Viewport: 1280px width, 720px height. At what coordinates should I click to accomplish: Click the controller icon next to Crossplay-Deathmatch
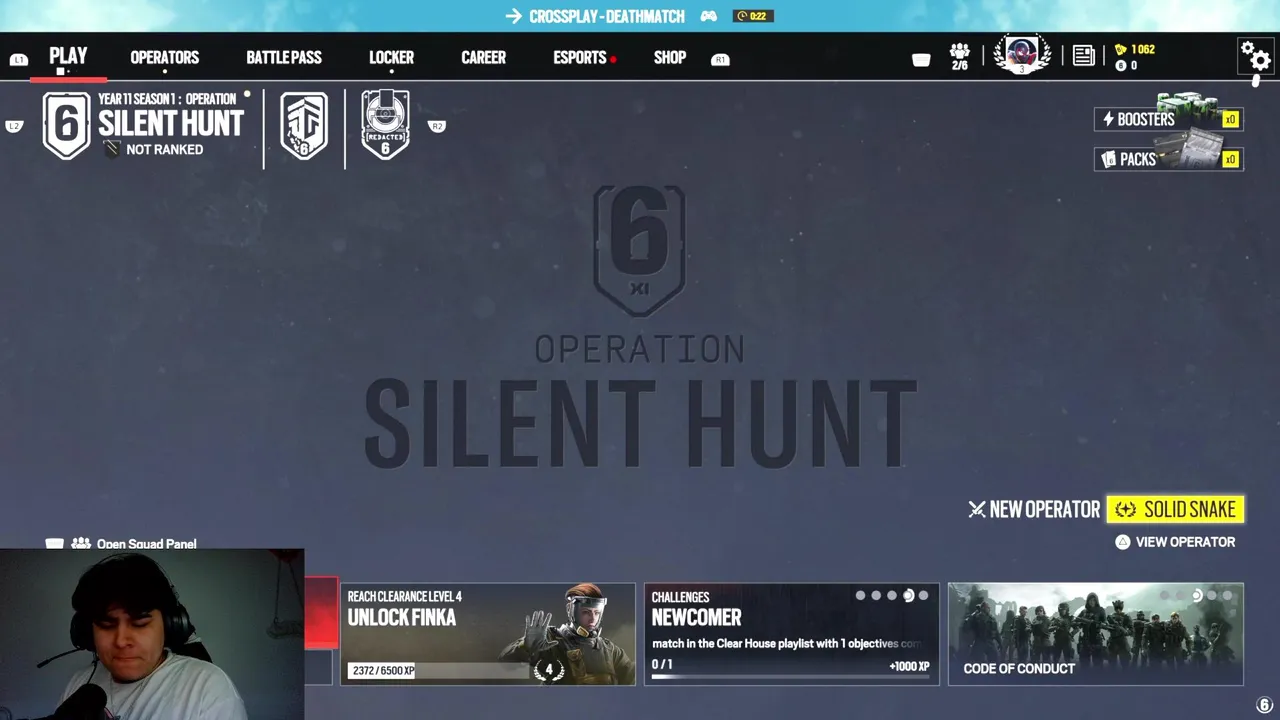click(708, 16)
